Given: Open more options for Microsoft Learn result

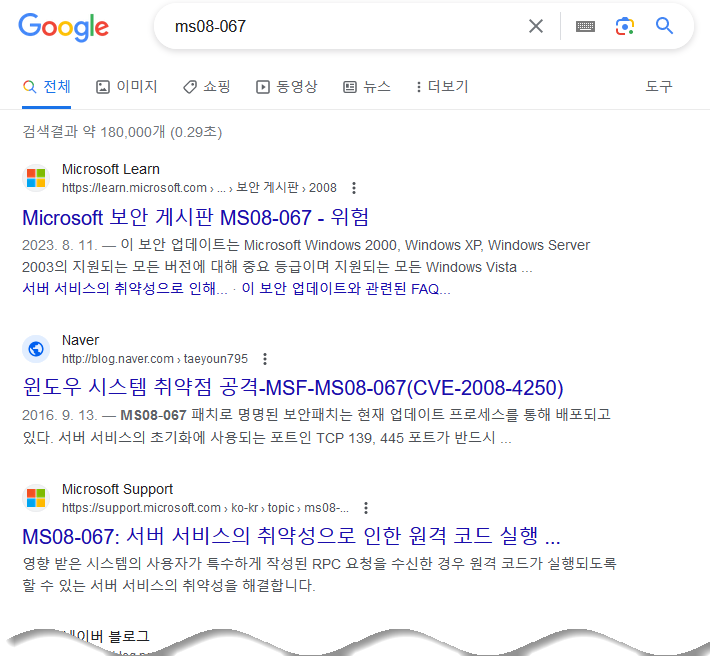Looking at the screenshot, I should point(354,188).
